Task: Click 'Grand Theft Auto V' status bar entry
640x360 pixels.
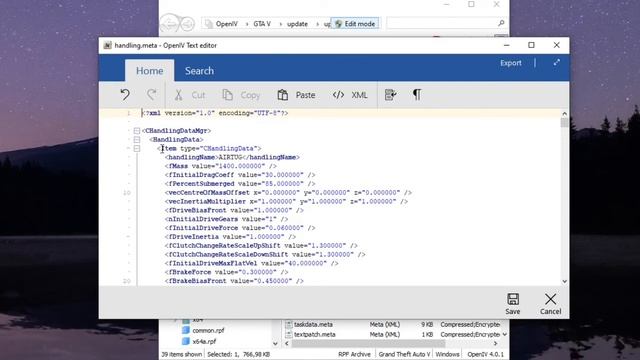Action: 404,354
